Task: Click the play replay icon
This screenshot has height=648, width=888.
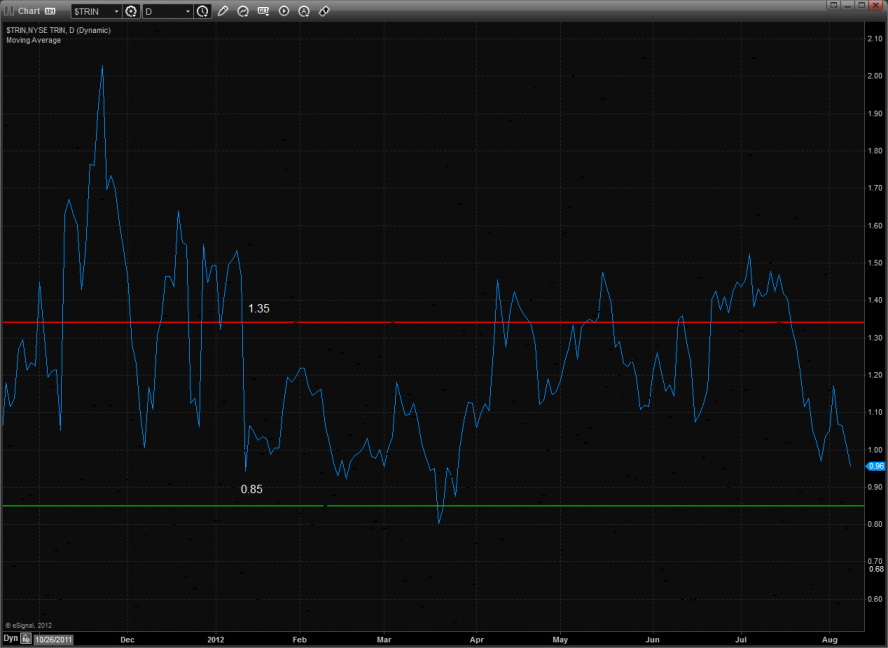Action: coord(284,11)
